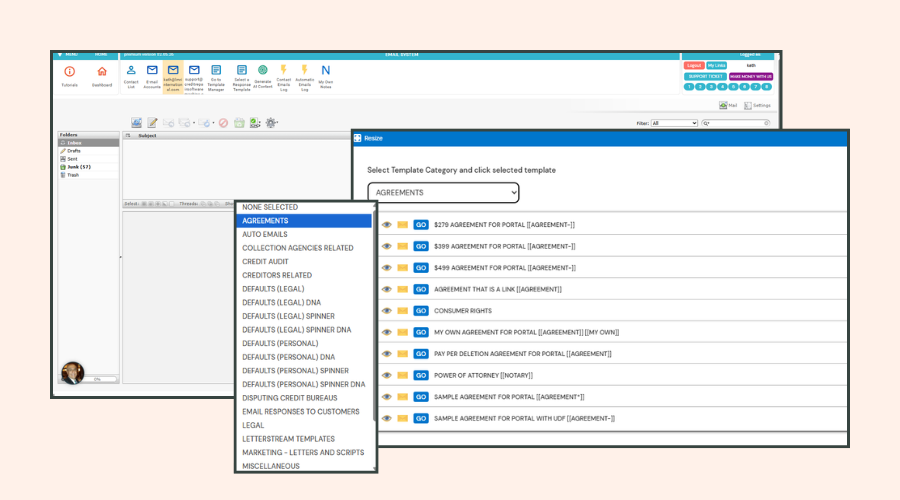This screenshot has height=500, width=900.
Task: Click the archive green box toolbar icon
Action: (239, 123)
